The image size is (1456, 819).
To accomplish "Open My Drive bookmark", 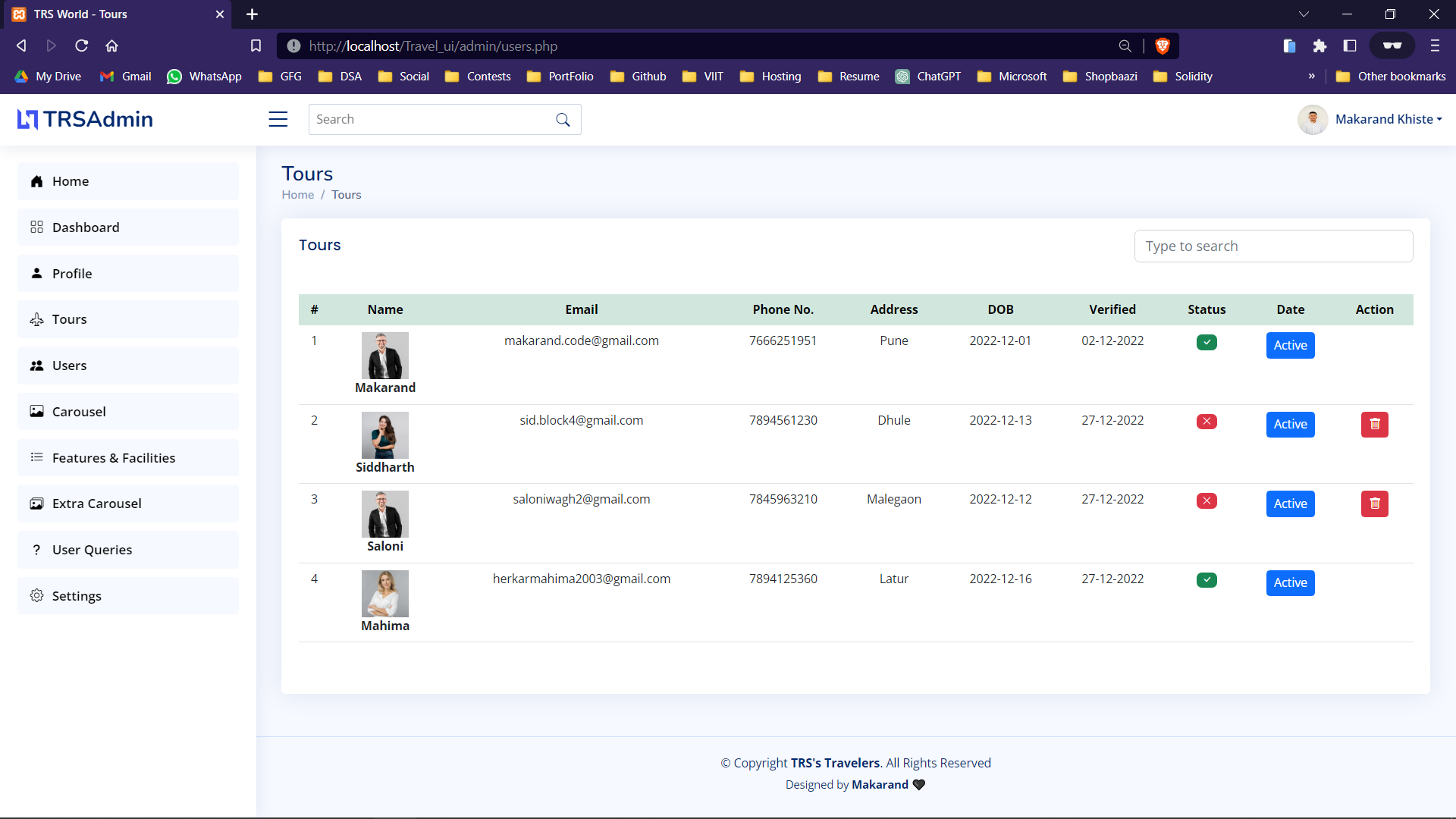I will 48,77.
